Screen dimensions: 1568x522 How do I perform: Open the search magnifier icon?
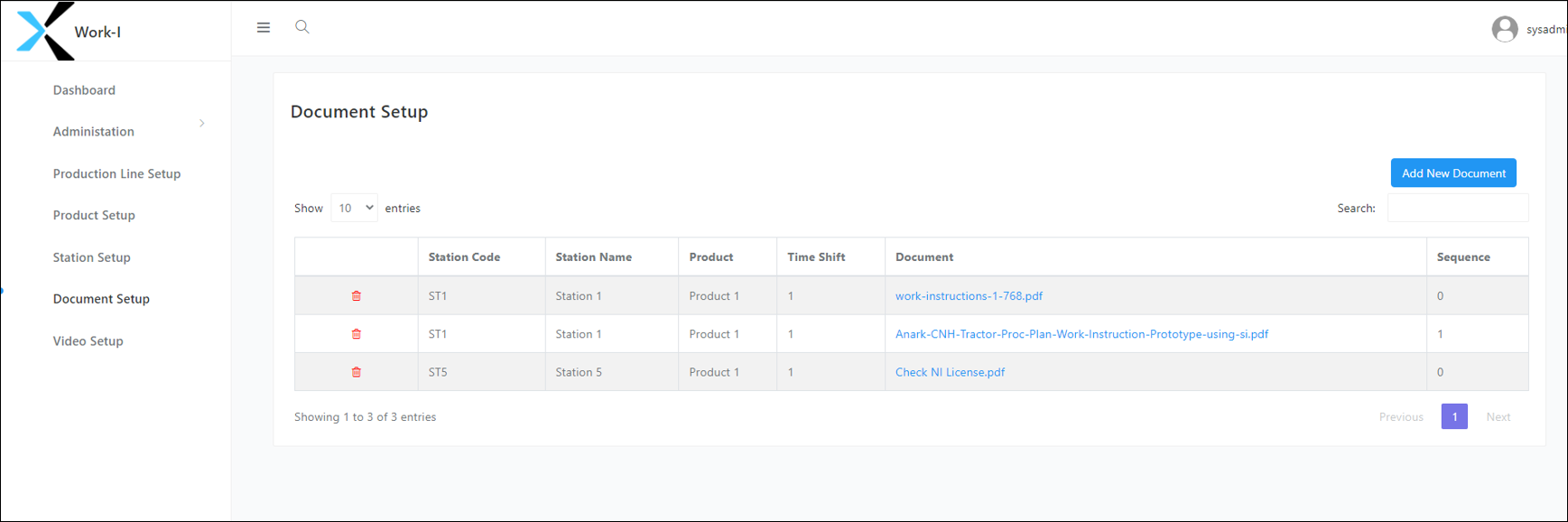[x=302, y=27]
